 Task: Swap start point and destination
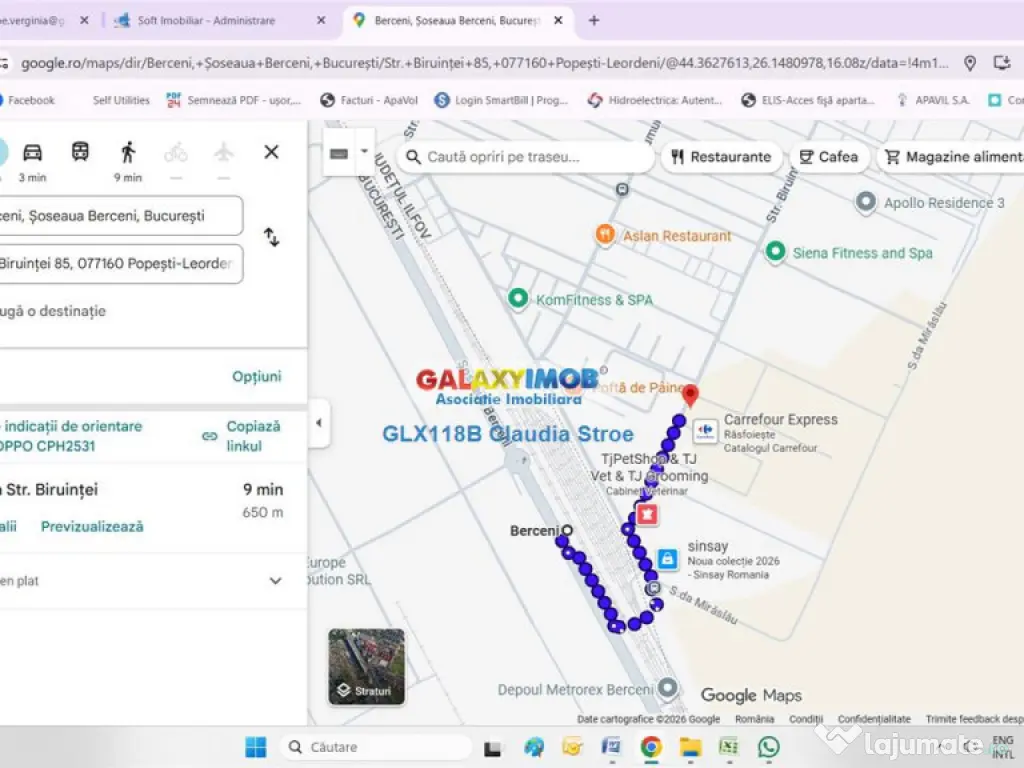pos(271,237)
